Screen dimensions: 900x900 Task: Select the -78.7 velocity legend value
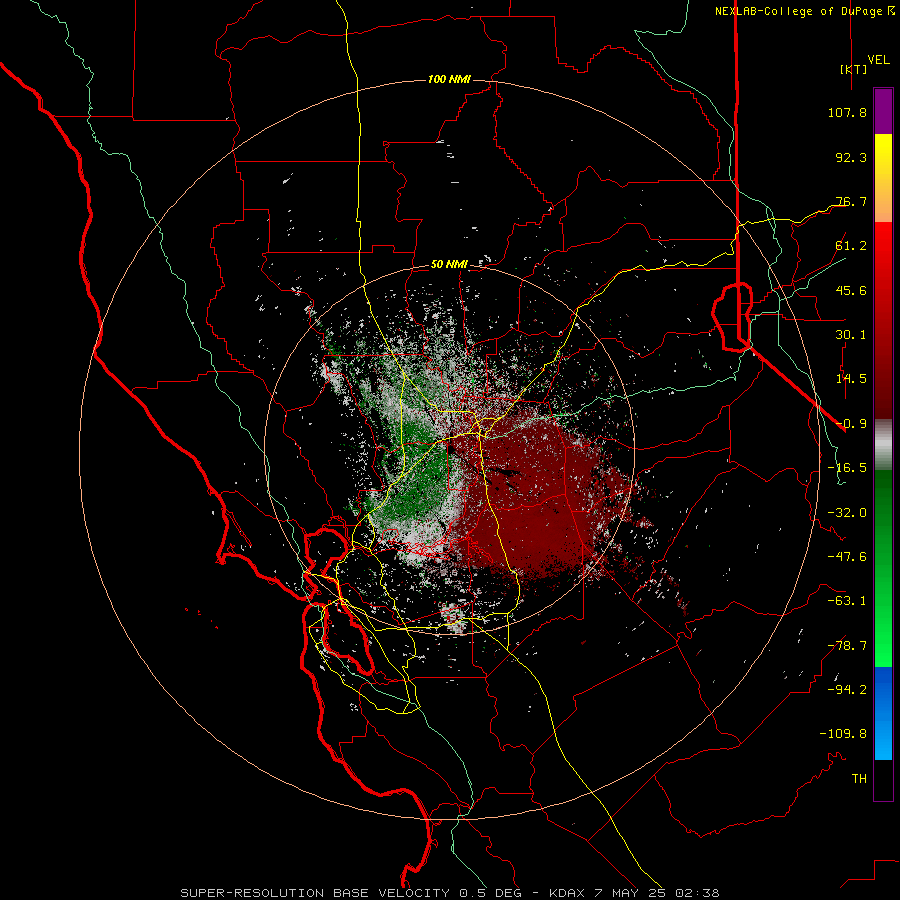click(847, 646)
